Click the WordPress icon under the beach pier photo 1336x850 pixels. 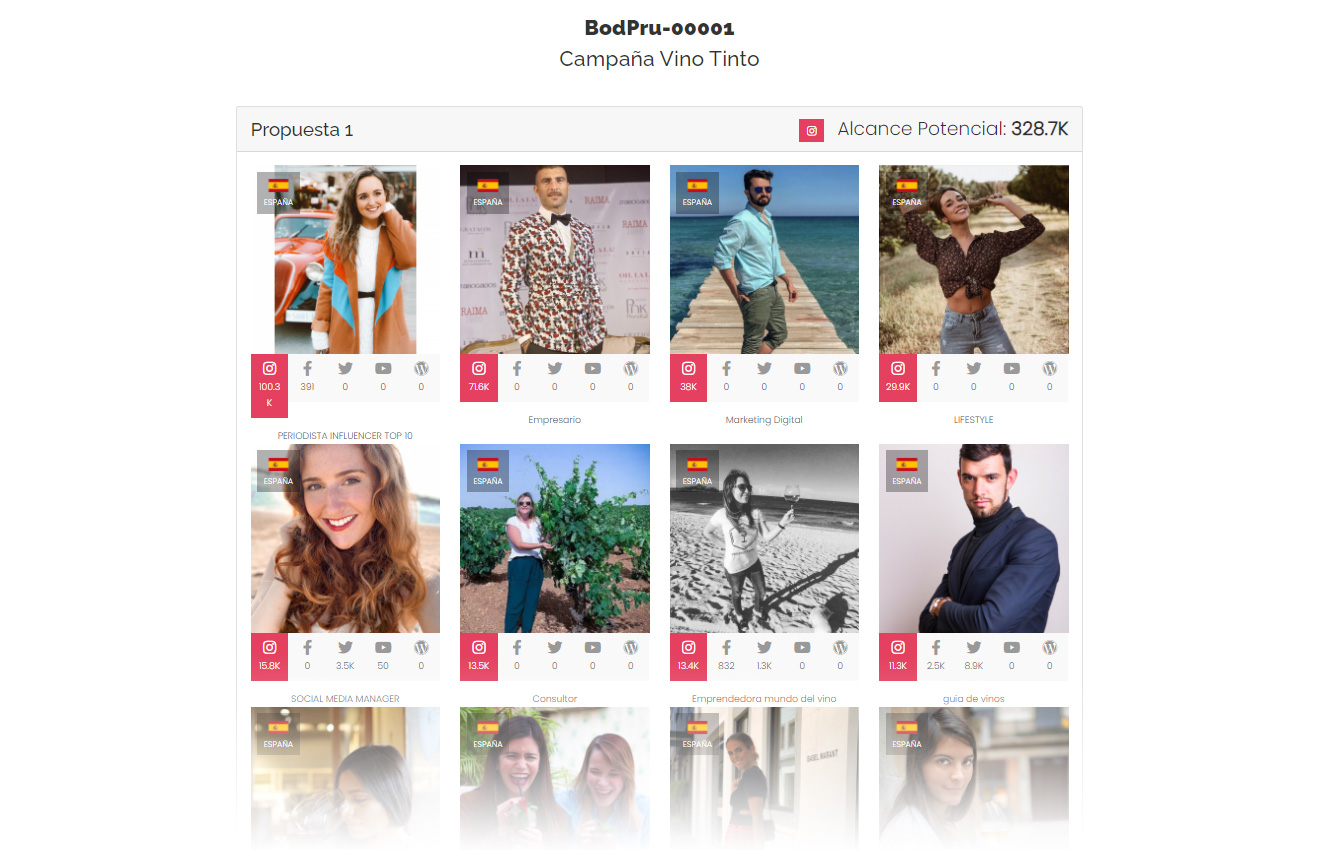(x=840, y=369)
